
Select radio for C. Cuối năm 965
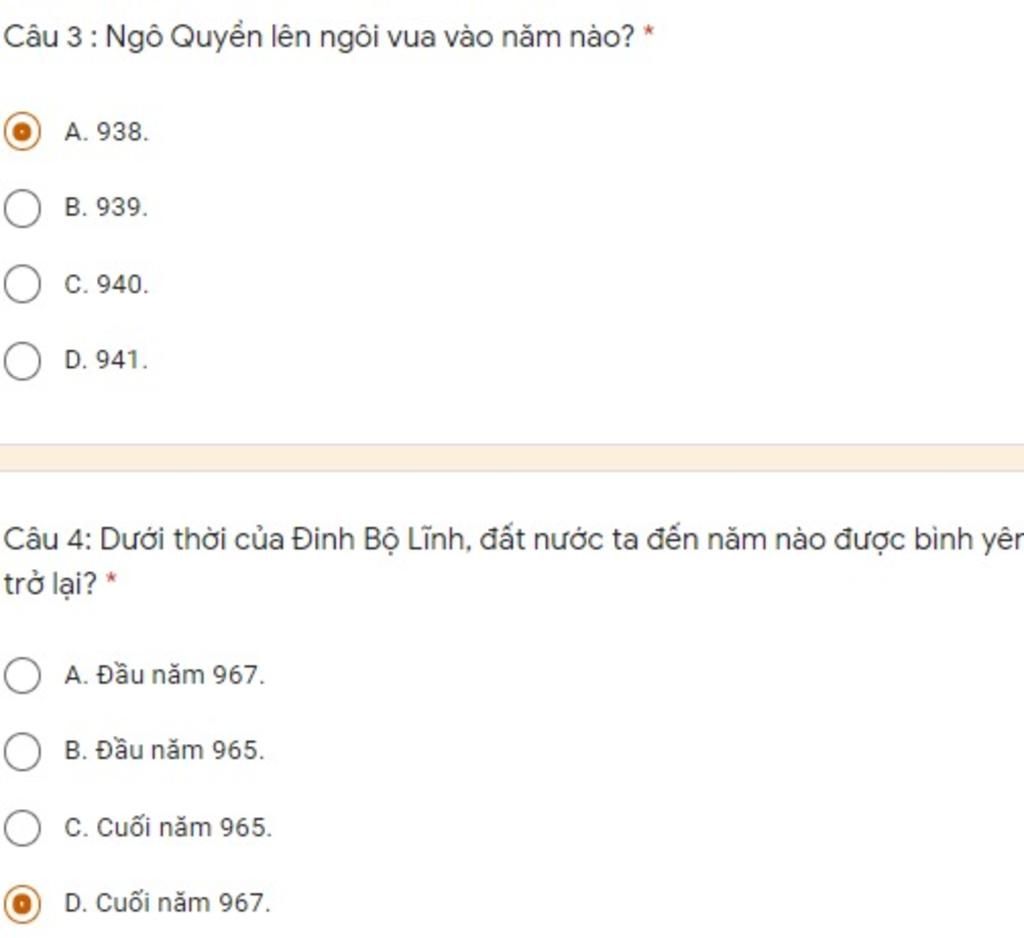22,827
